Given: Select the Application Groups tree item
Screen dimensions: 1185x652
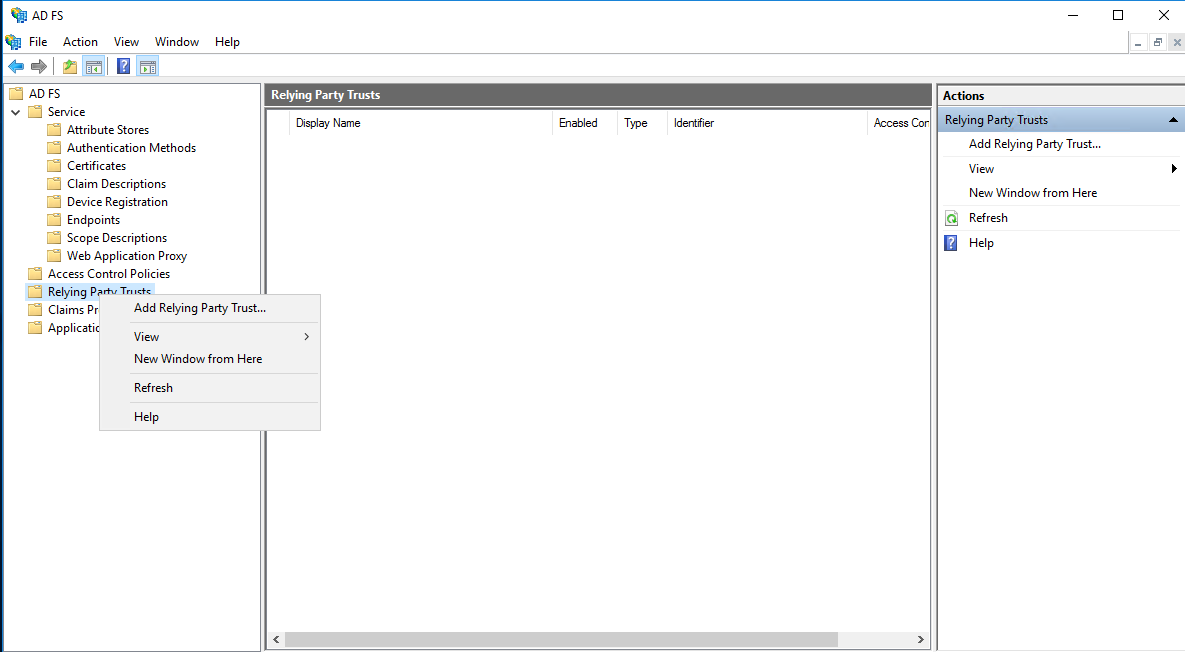Looking at the screenshot, I should [x=73, y=328].
